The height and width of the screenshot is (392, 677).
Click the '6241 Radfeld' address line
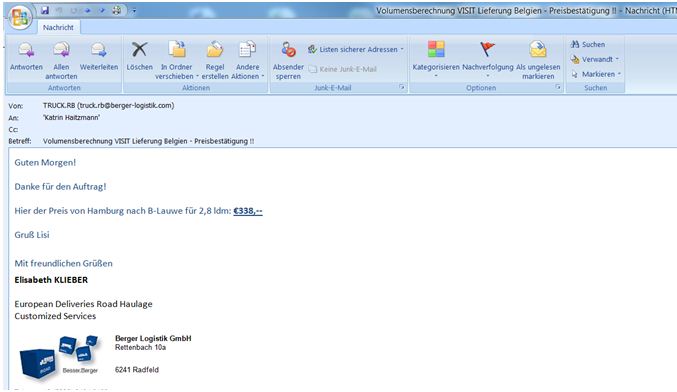coord(137,370)
